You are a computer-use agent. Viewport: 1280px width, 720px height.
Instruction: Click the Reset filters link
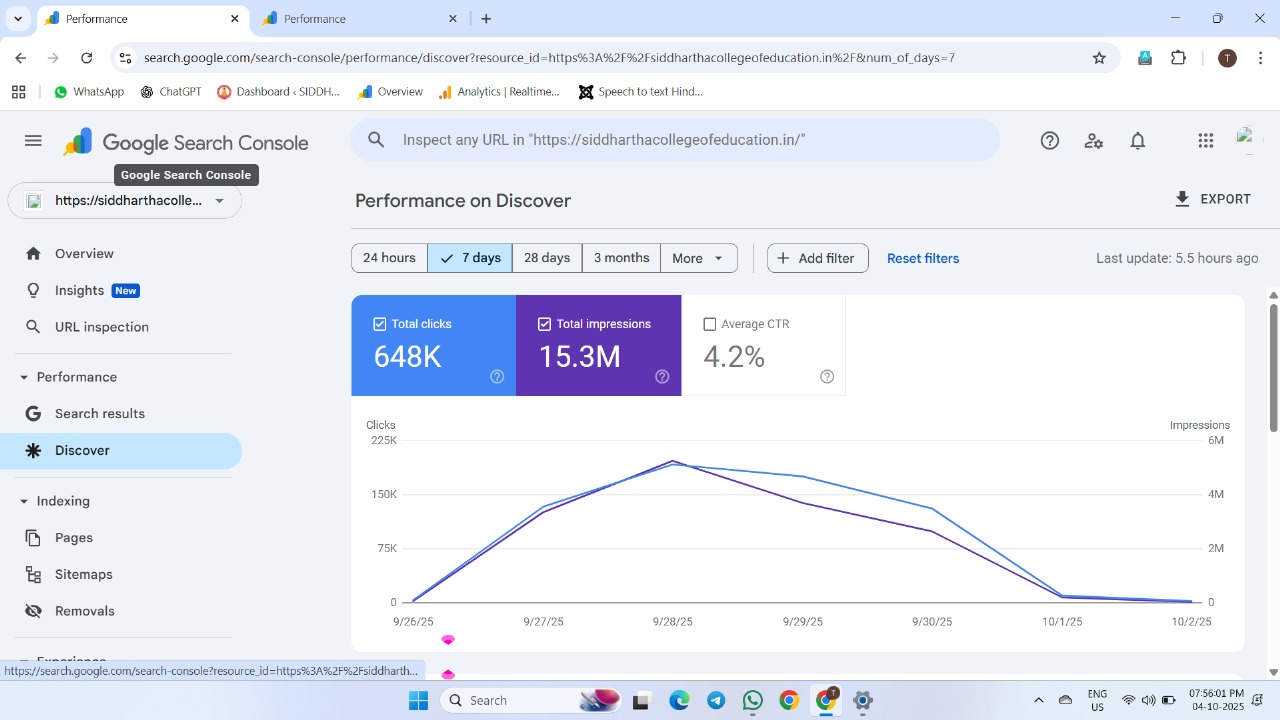[x=922, y=258]
